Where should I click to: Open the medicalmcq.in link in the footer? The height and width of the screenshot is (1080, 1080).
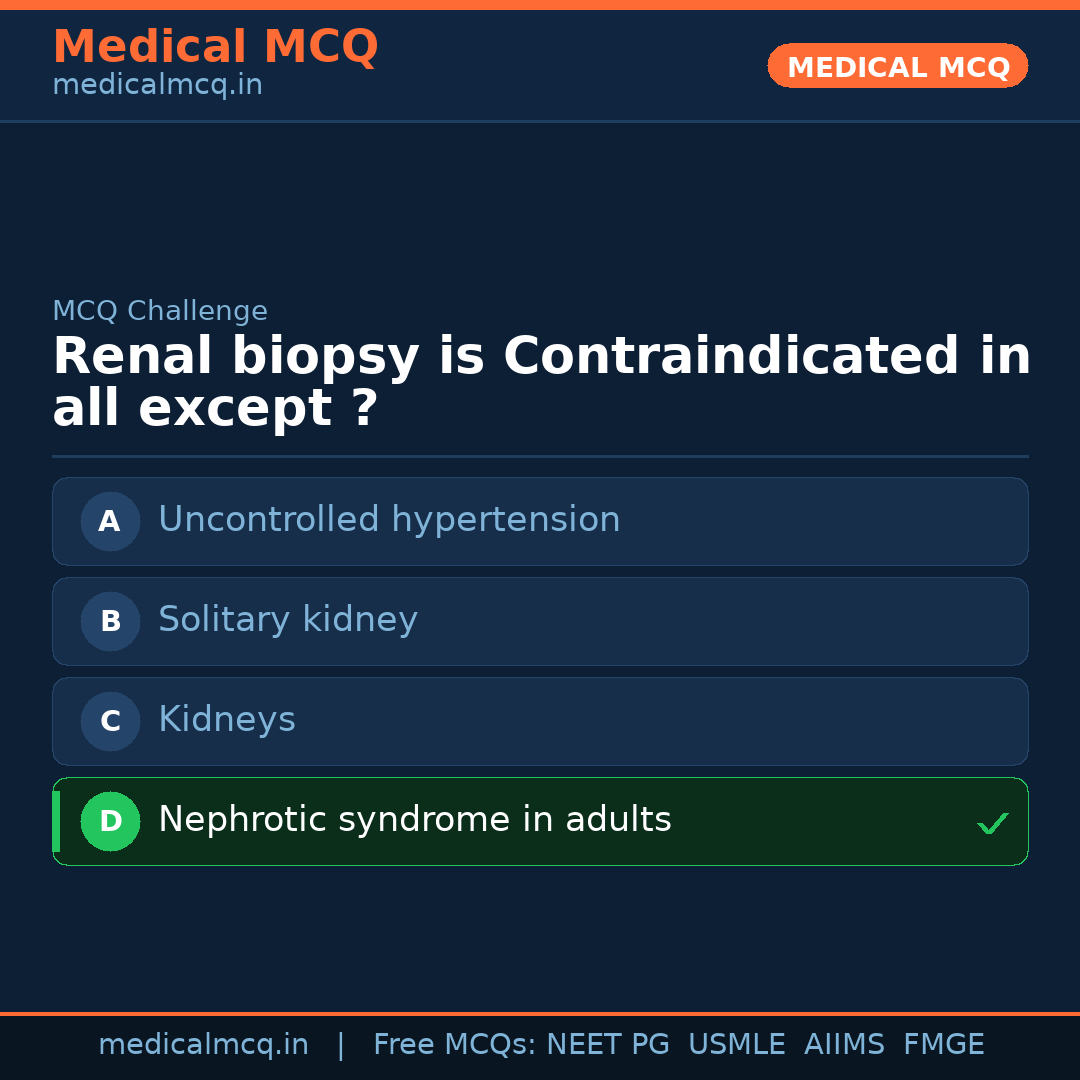(203, 1045)
